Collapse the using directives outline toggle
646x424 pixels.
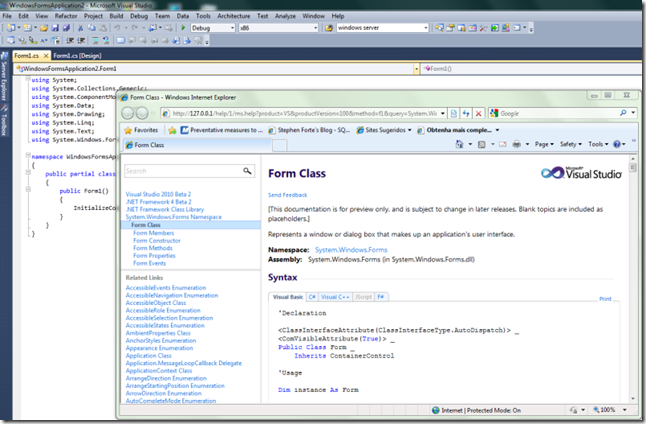click(x=28, y=78)
